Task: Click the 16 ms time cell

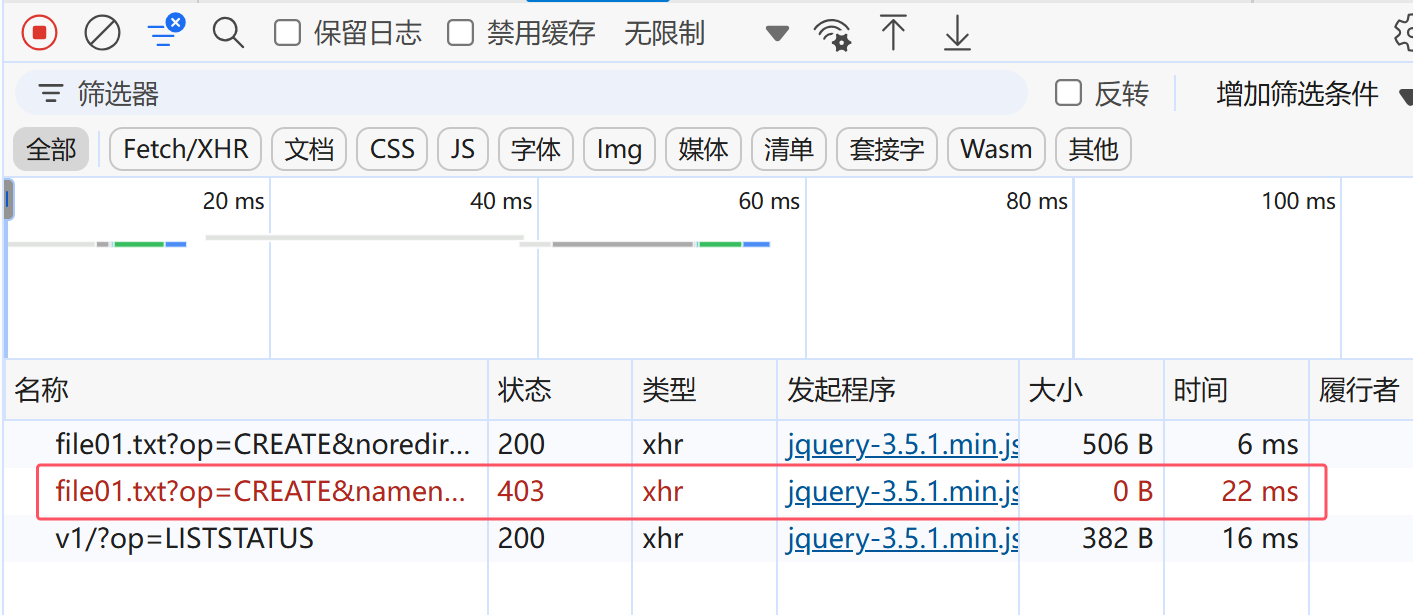Action: [1236, 539]
